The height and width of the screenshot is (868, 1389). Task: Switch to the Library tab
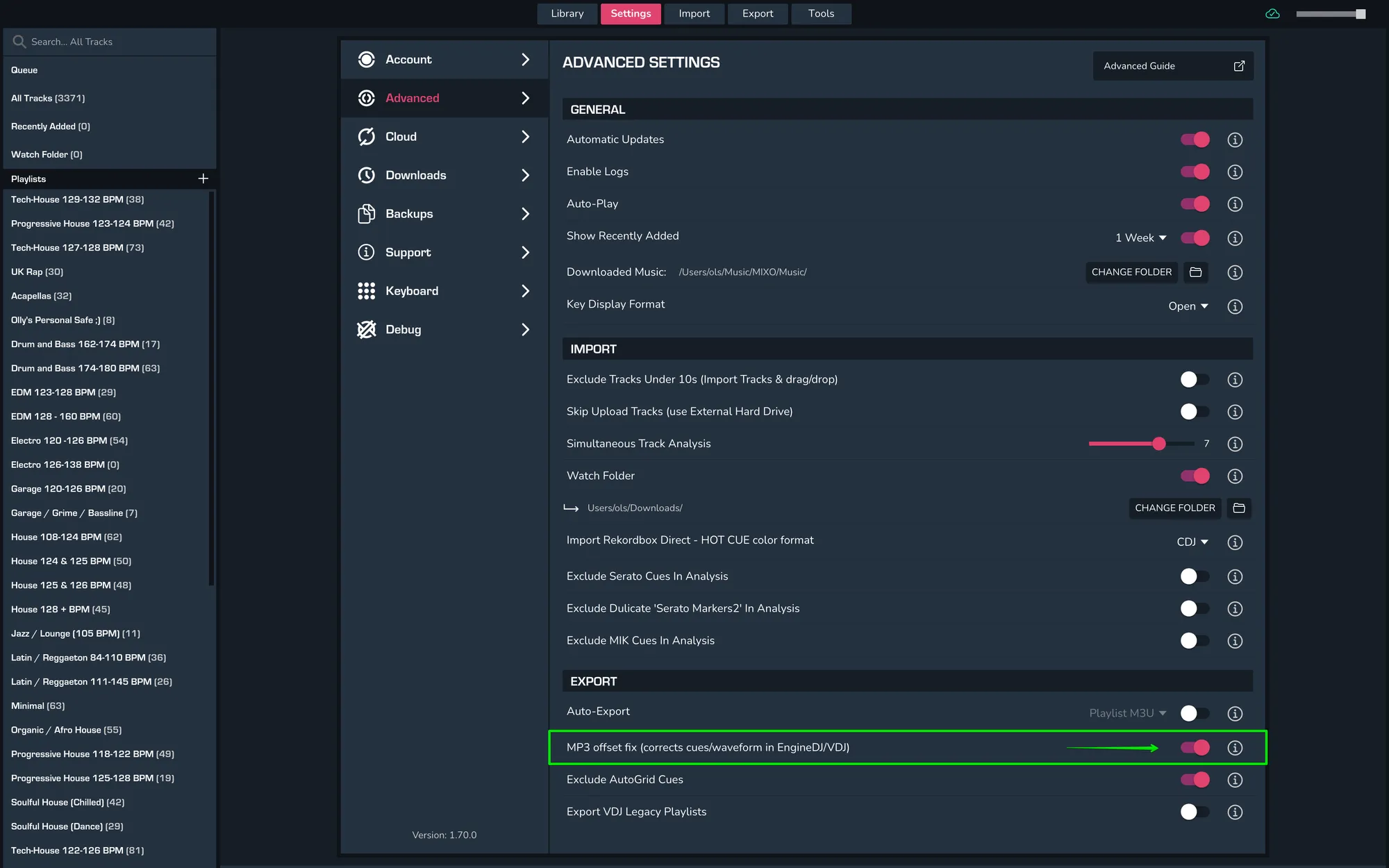click(567, 14)
